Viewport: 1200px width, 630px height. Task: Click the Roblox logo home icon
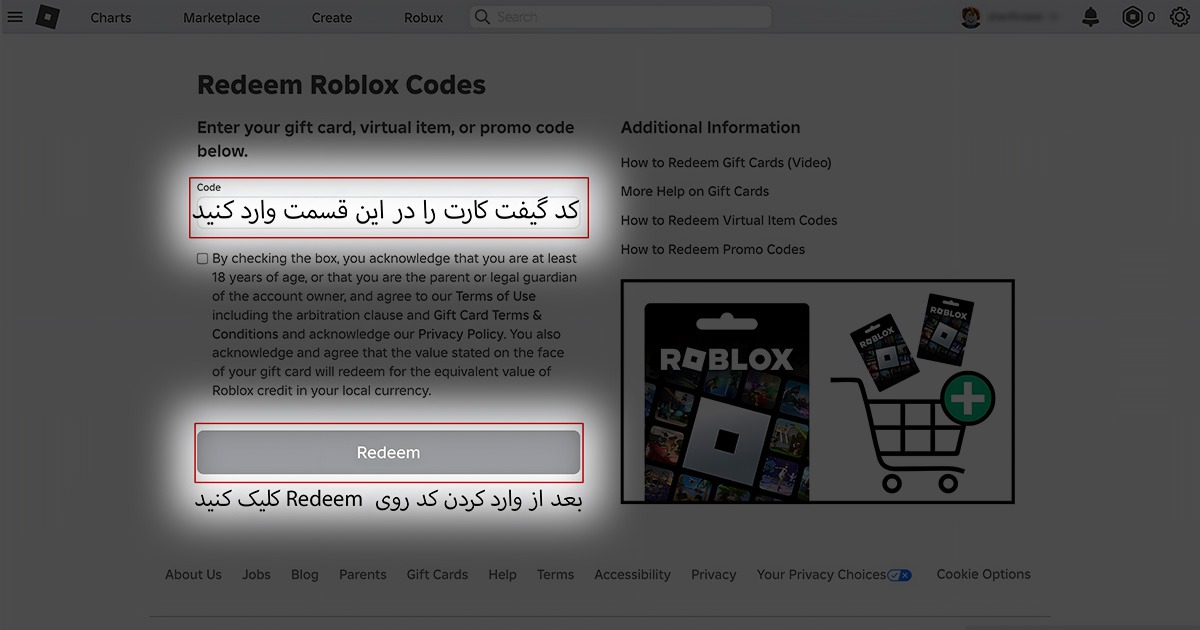click(x=47, y=17)
